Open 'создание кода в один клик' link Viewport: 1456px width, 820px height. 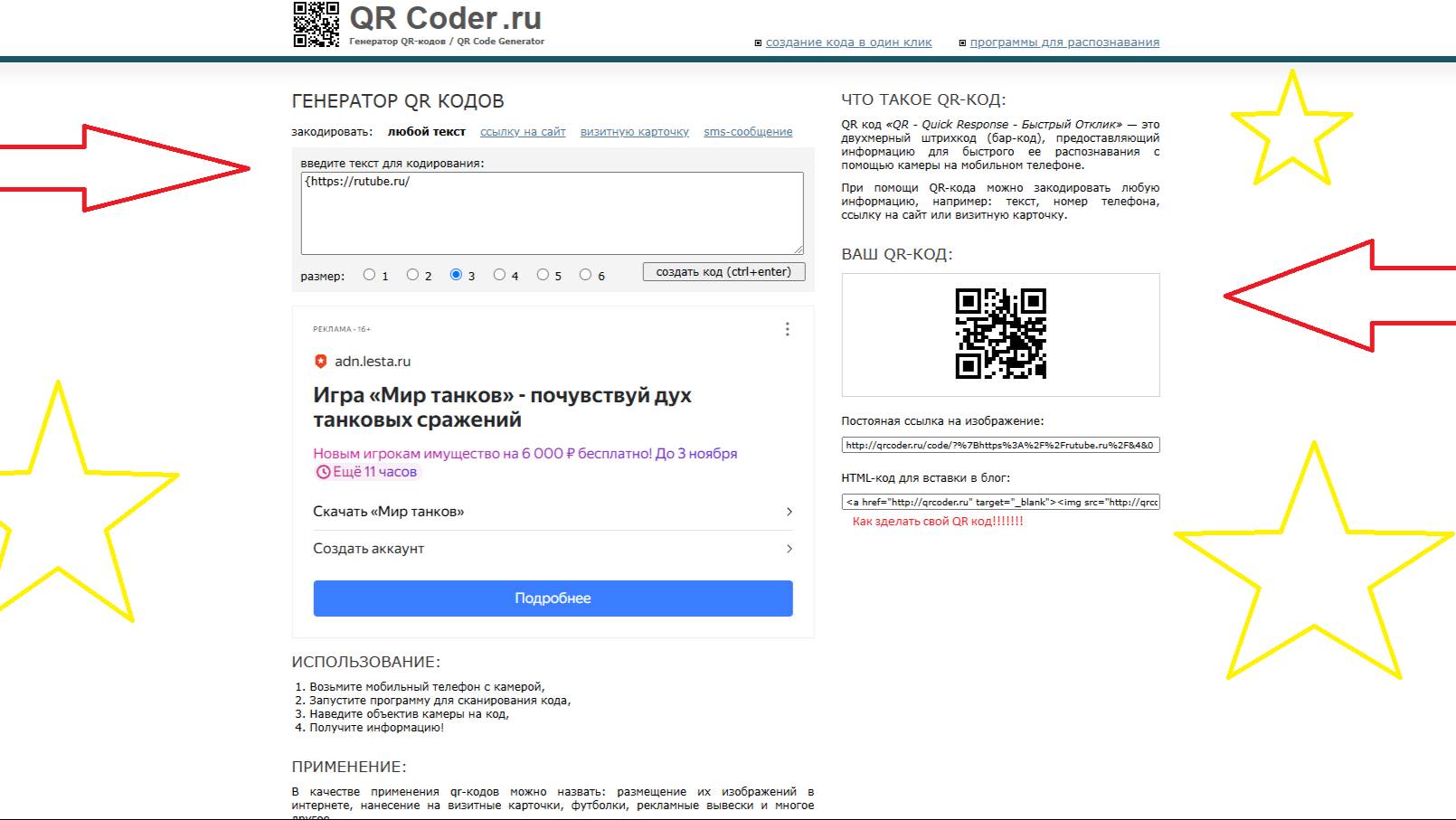point(848,42)
